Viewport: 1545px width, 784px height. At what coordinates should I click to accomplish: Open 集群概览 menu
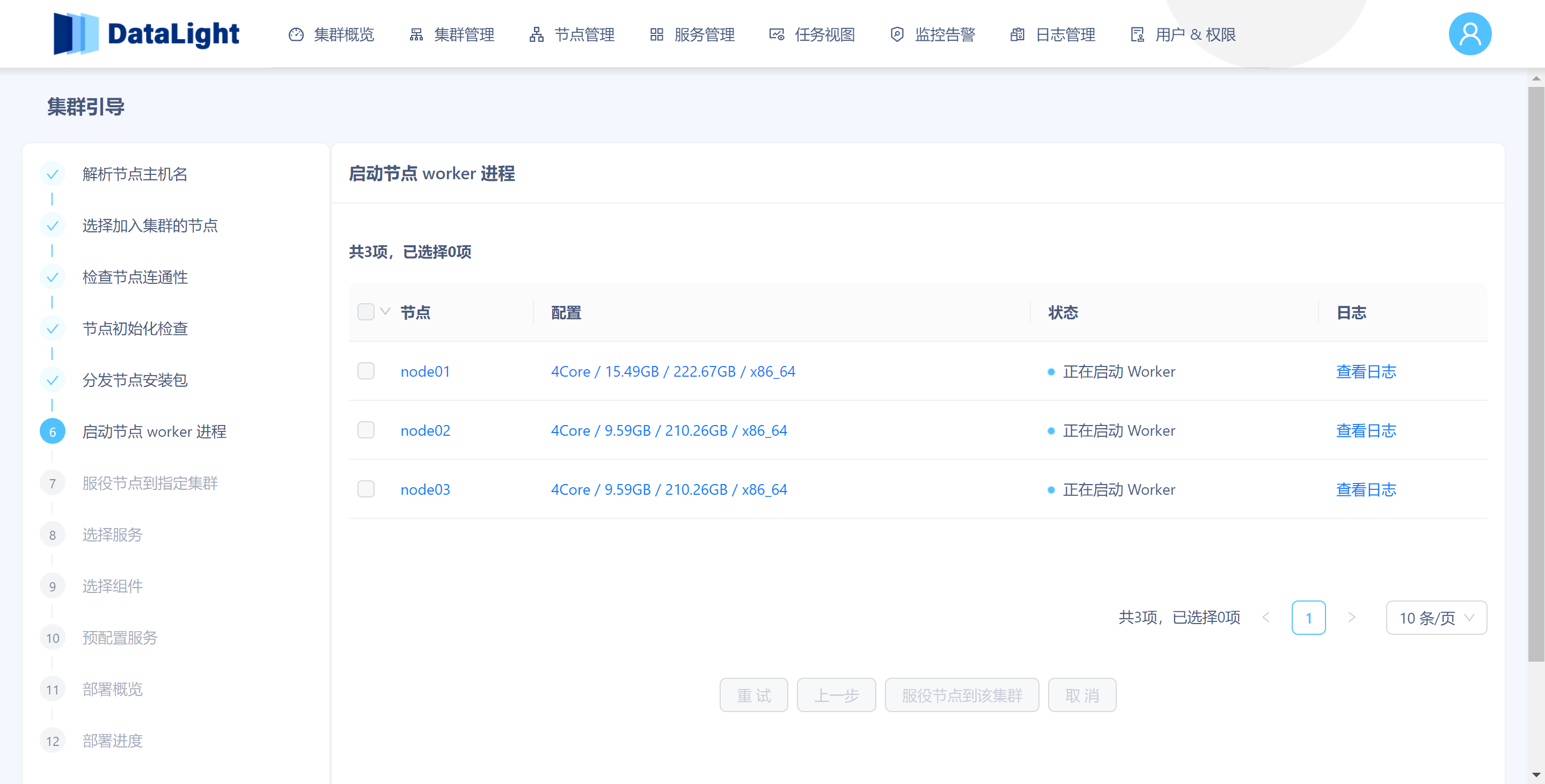[332, 35]
